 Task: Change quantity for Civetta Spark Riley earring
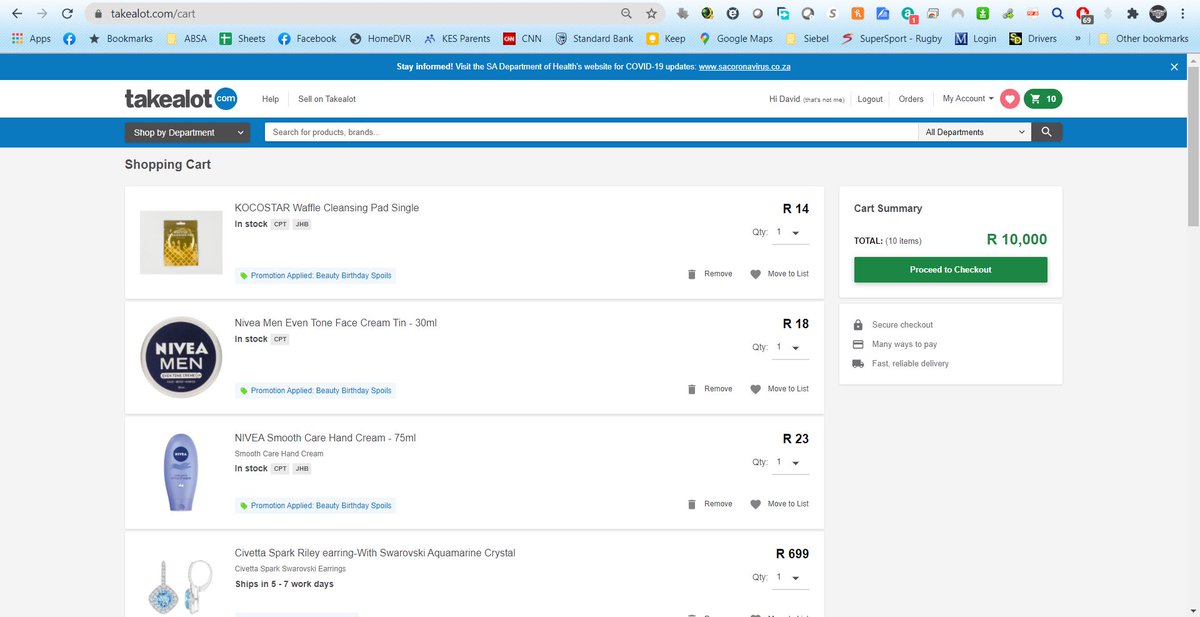[788, 578]
